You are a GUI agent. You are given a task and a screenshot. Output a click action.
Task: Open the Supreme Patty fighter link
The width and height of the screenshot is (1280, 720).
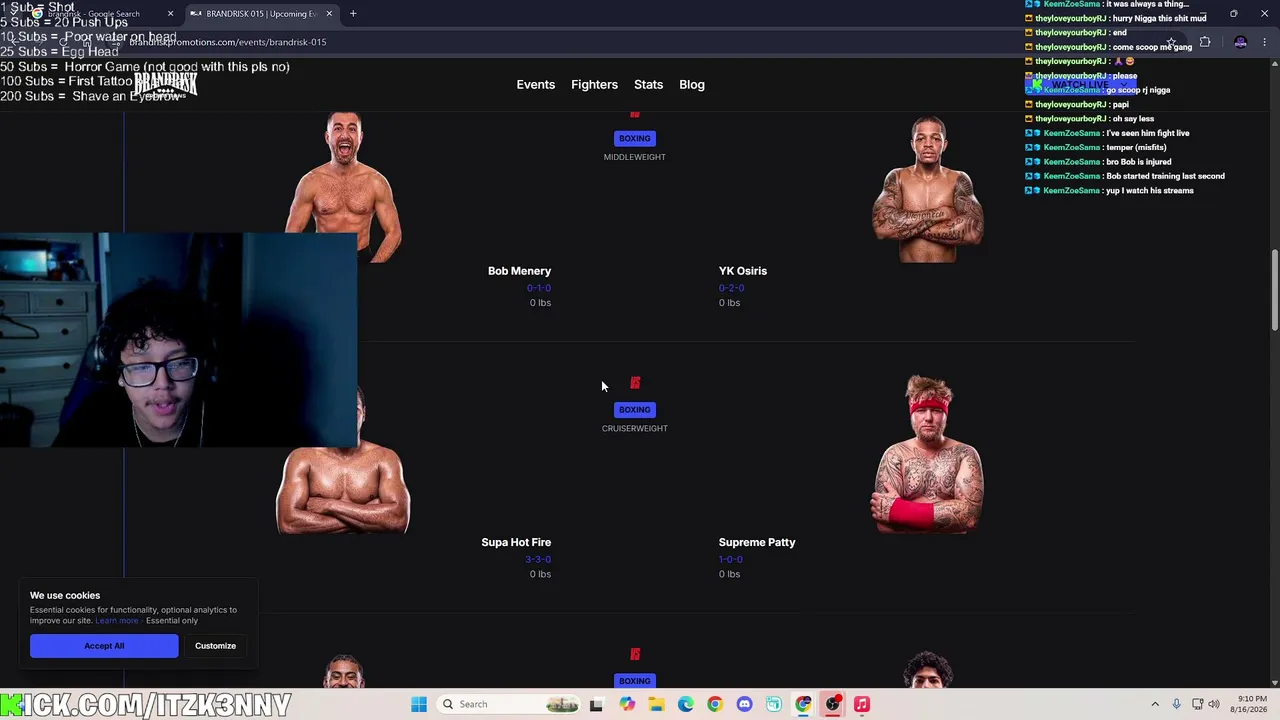[757, 542]
